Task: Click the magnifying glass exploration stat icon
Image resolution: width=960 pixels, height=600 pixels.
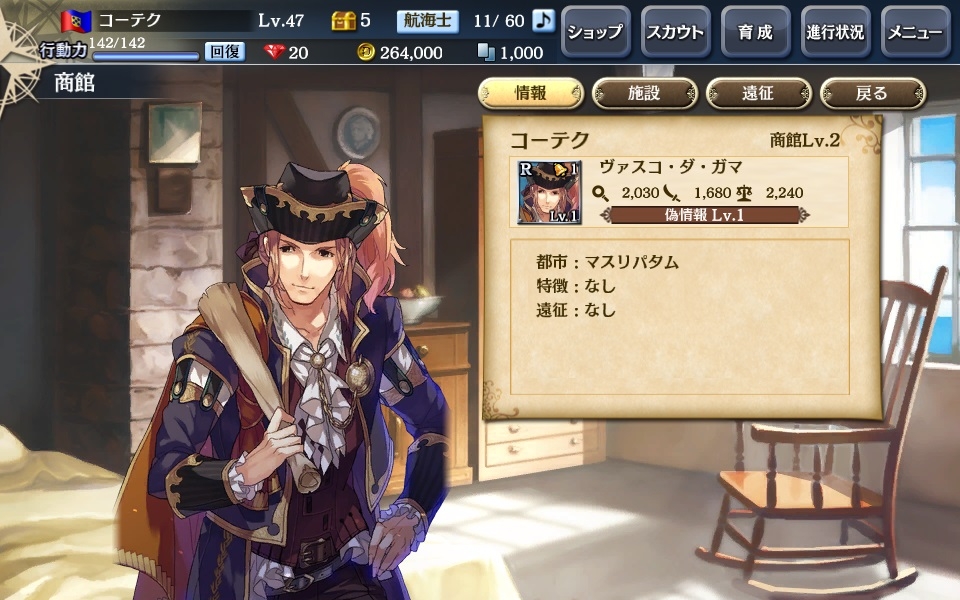Action: coord(600,193)
